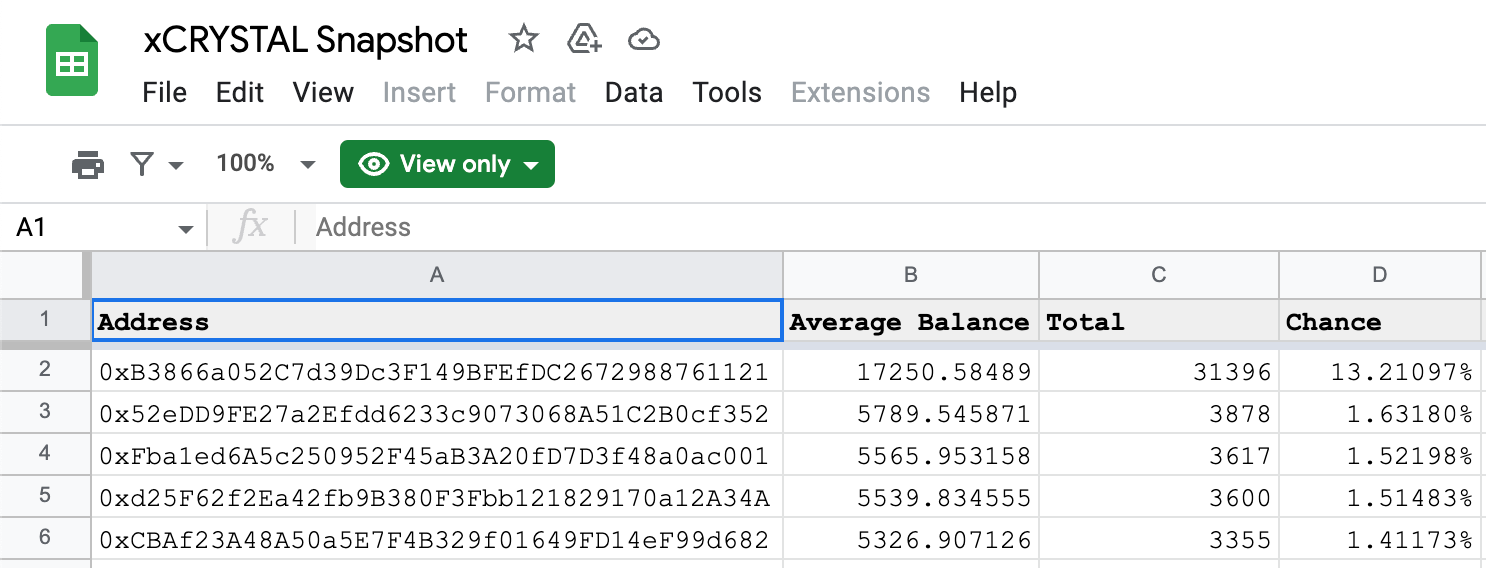
Task: Select column C header
Action: tap(1159, 275)
